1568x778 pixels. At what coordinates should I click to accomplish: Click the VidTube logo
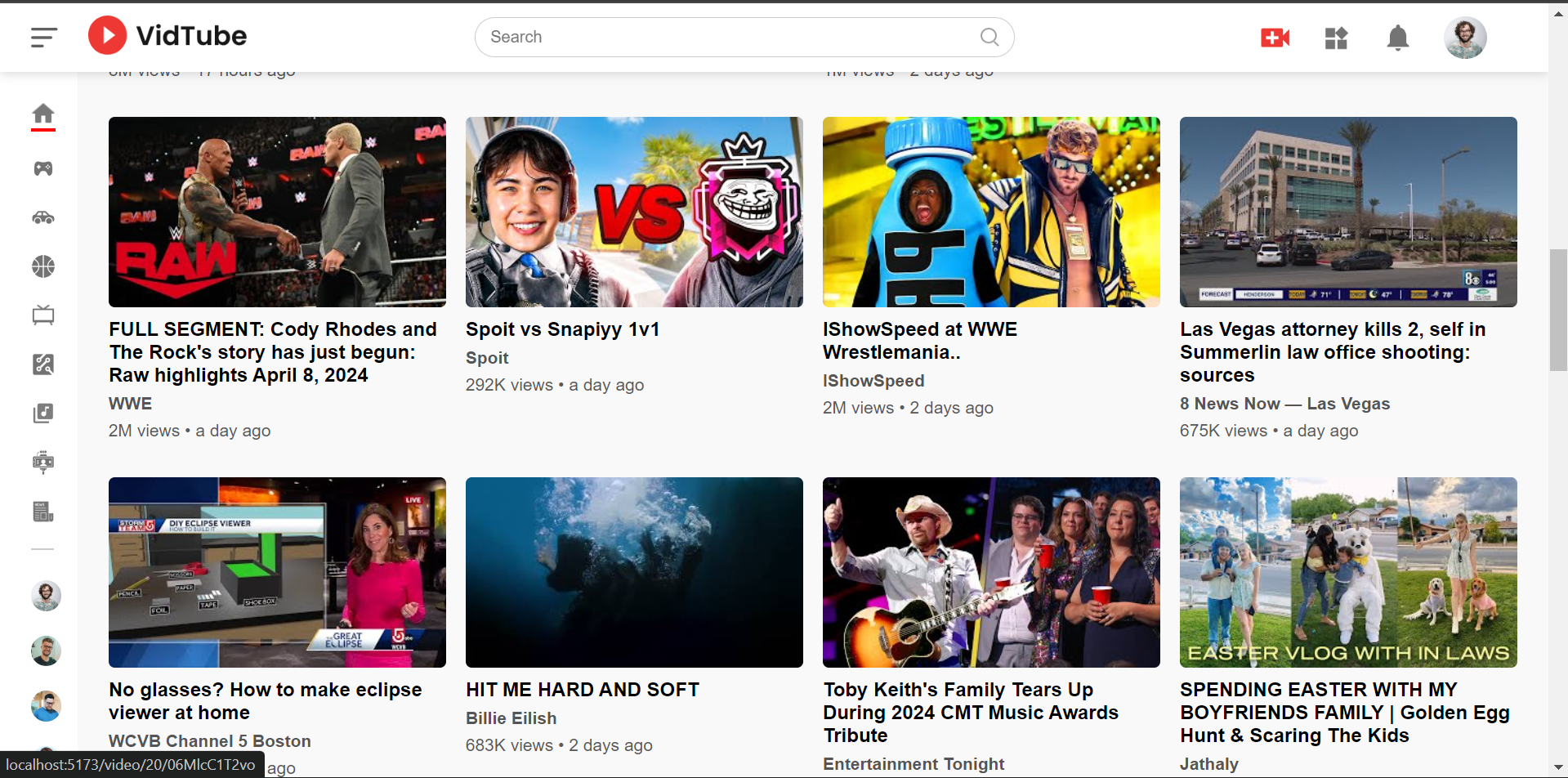(168, 36)
